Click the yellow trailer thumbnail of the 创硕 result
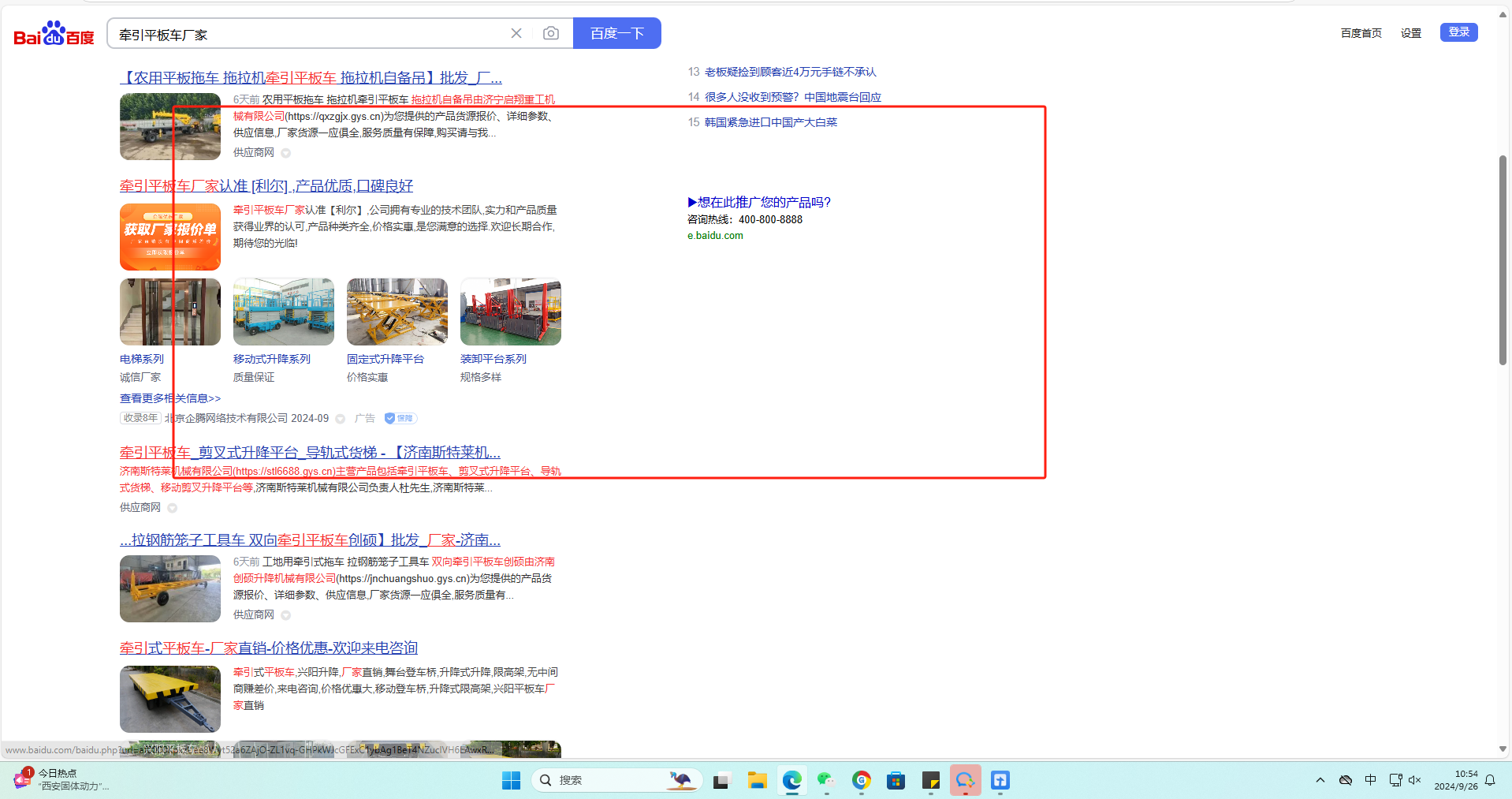Image resolution: width=1512 pixels, height=799 pixels. point(170,588)
